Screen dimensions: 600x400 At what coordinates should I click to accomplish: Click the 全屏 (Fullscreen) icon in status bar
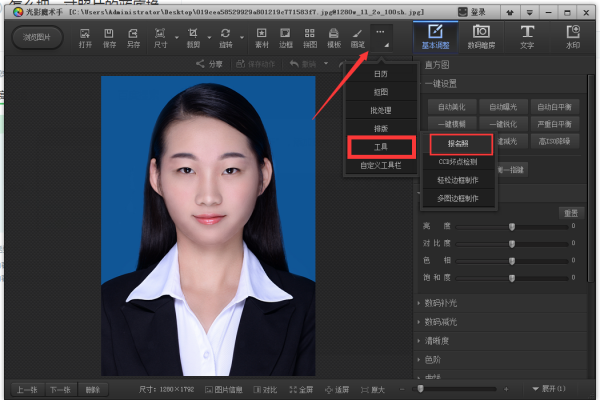(301, 389)
